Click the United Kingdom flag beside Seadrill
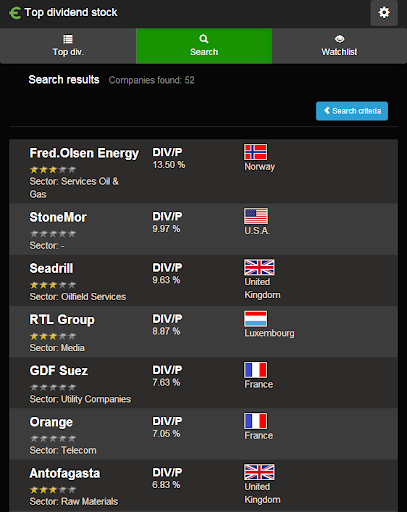The image size is (407, 512). 259,267
